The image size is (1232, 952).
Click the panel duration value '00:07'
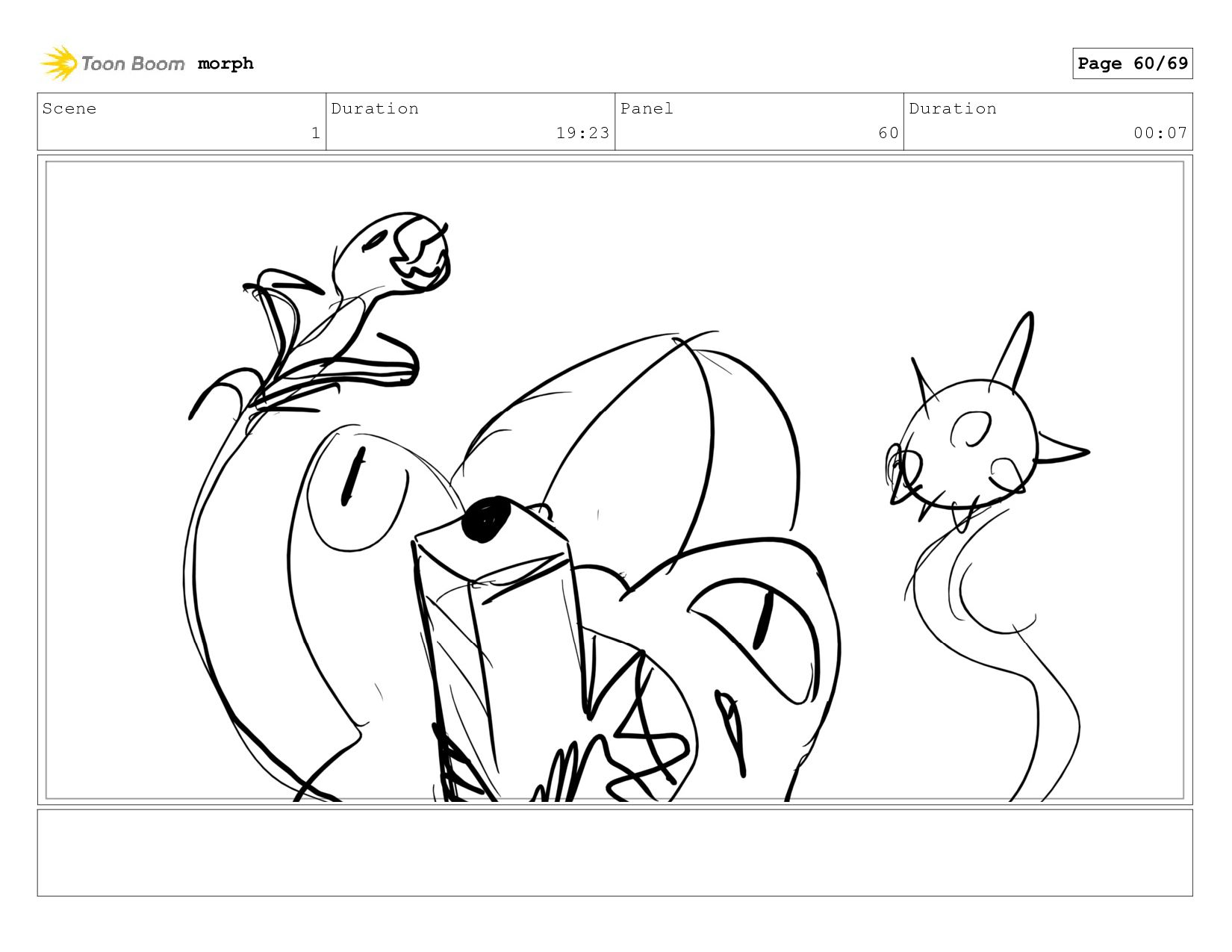click(1160, 133)
